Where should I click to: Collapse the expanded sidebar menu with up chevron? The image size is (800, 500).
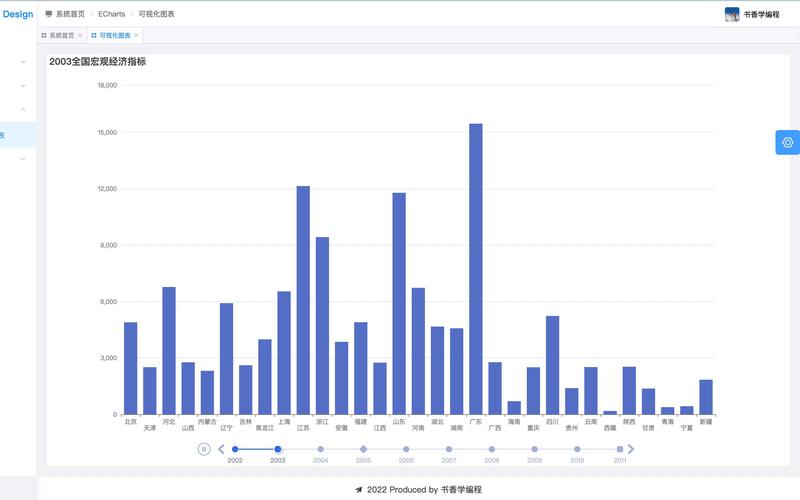point(23,110)
